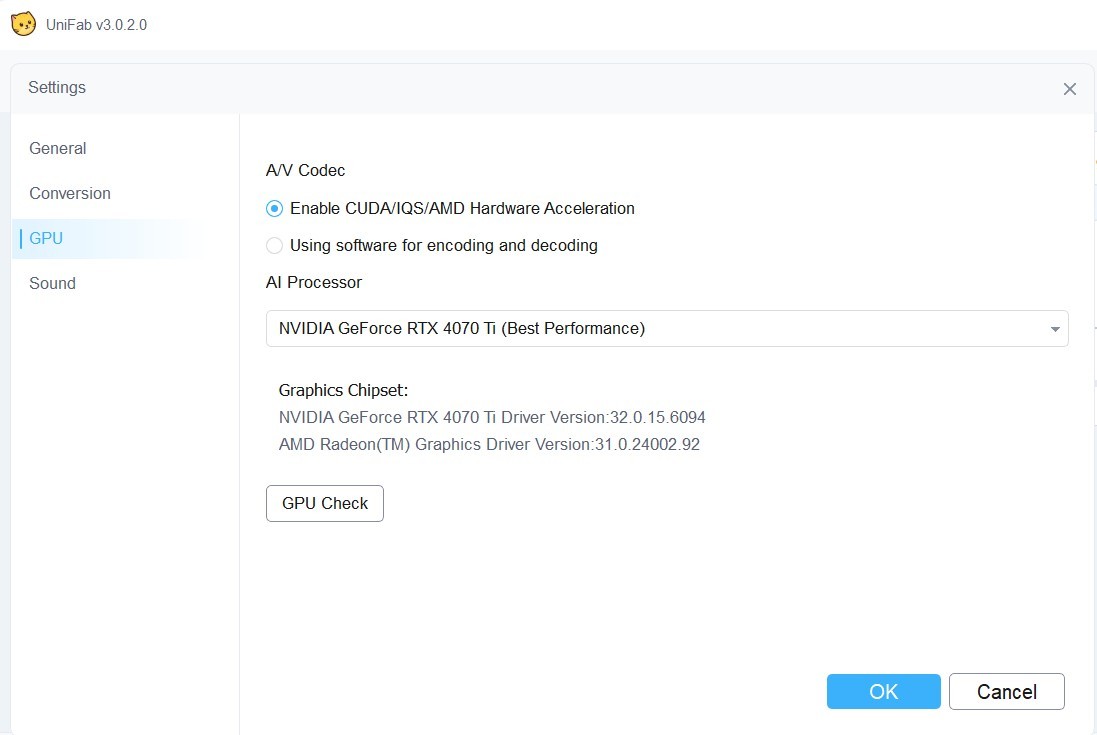Click the AI Processor dropdown arrow
1097x735 pixels.
[1054, 329]
